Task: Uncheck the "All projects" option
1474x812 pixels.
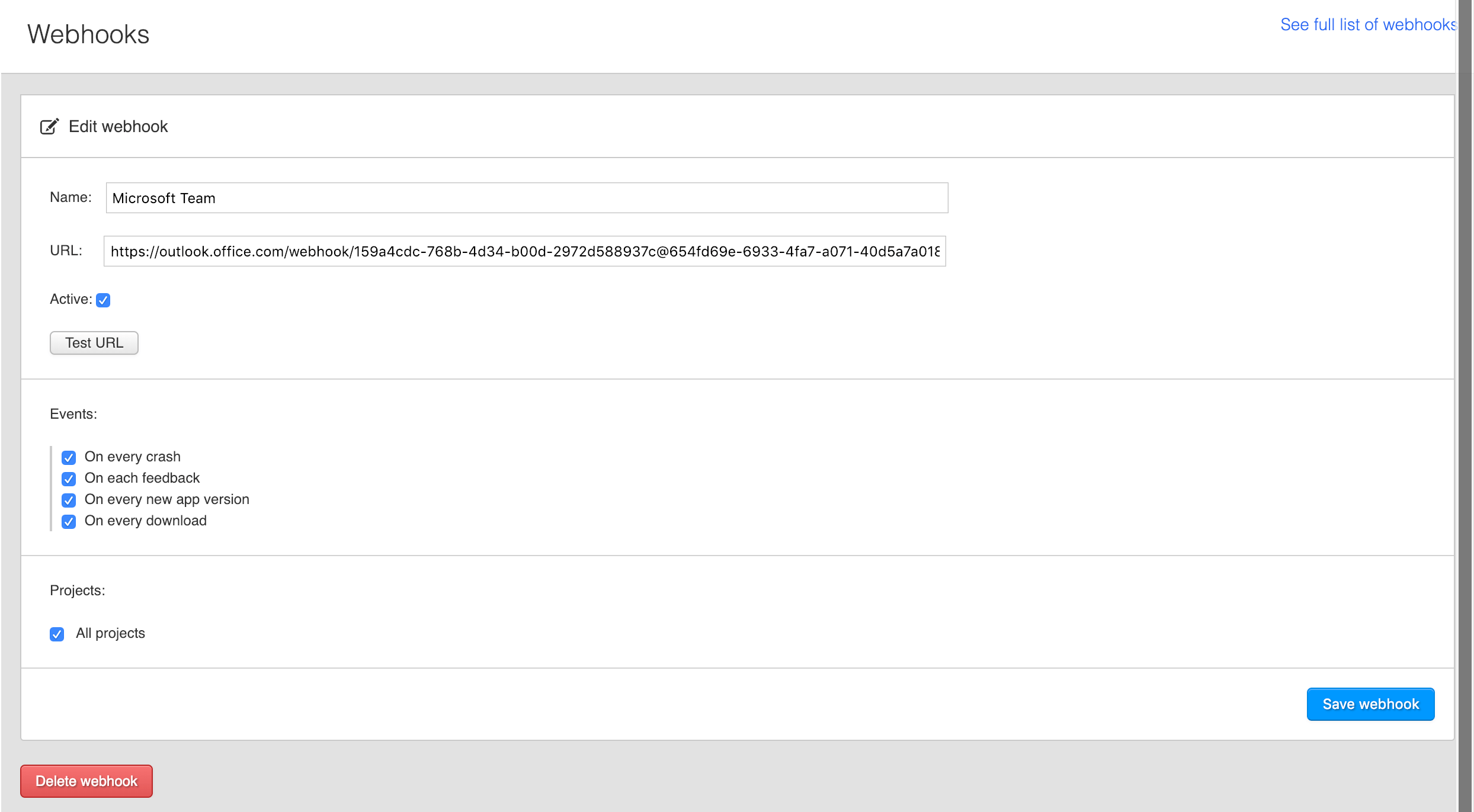Action: point(56,634)
